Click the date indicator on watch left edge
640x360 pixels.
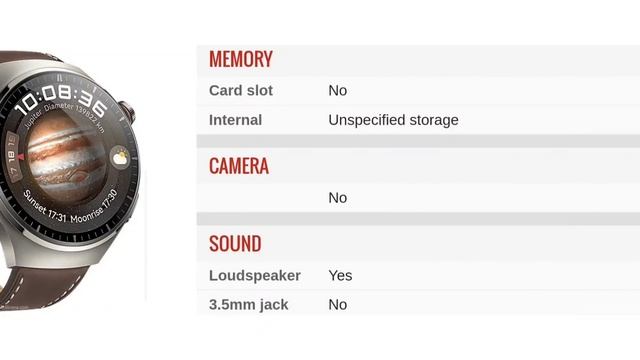(x=13, y=156)
